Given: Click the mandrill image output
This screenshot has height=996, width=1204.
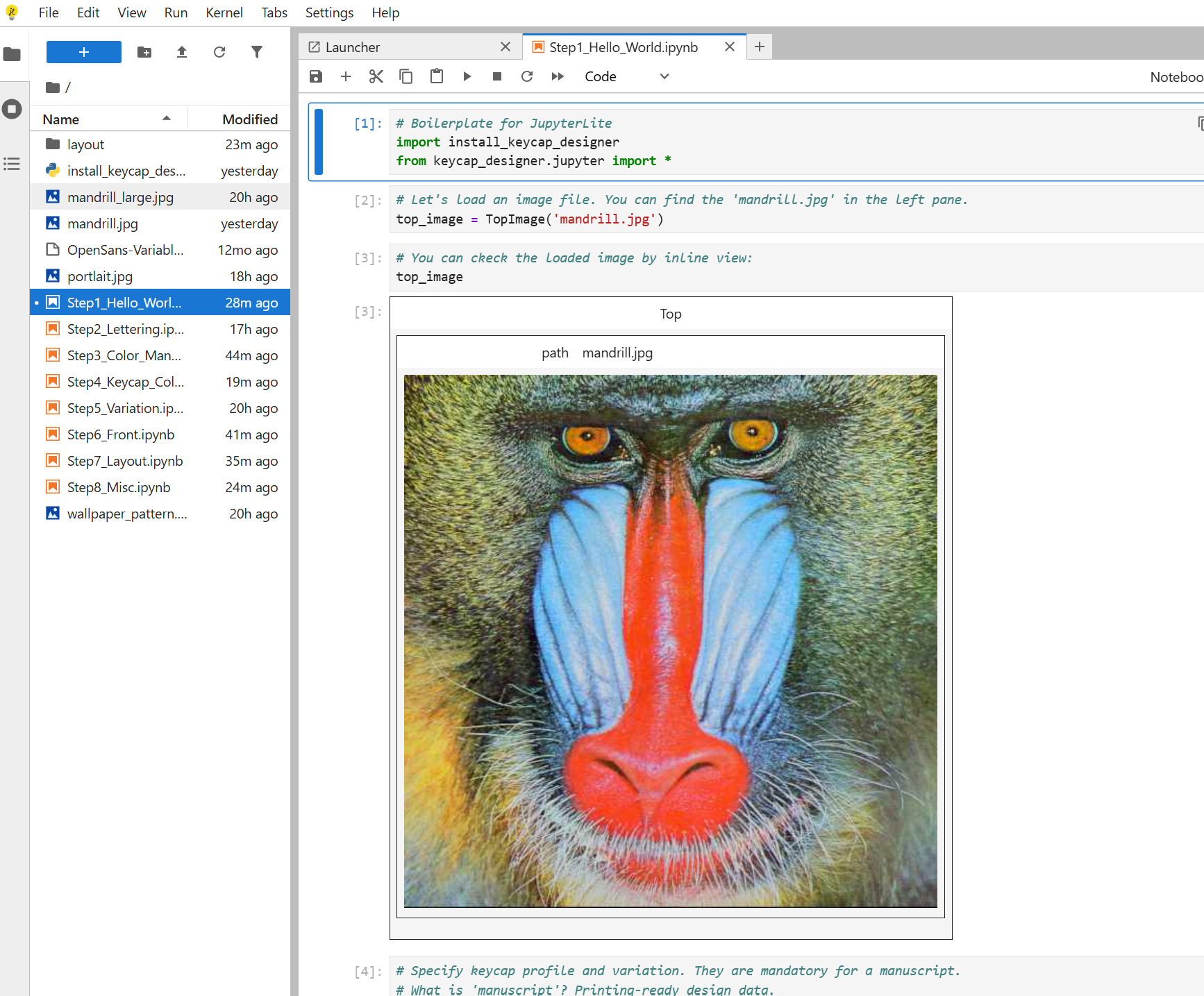Looking at the screenshot, I should (x=671, y=641).
